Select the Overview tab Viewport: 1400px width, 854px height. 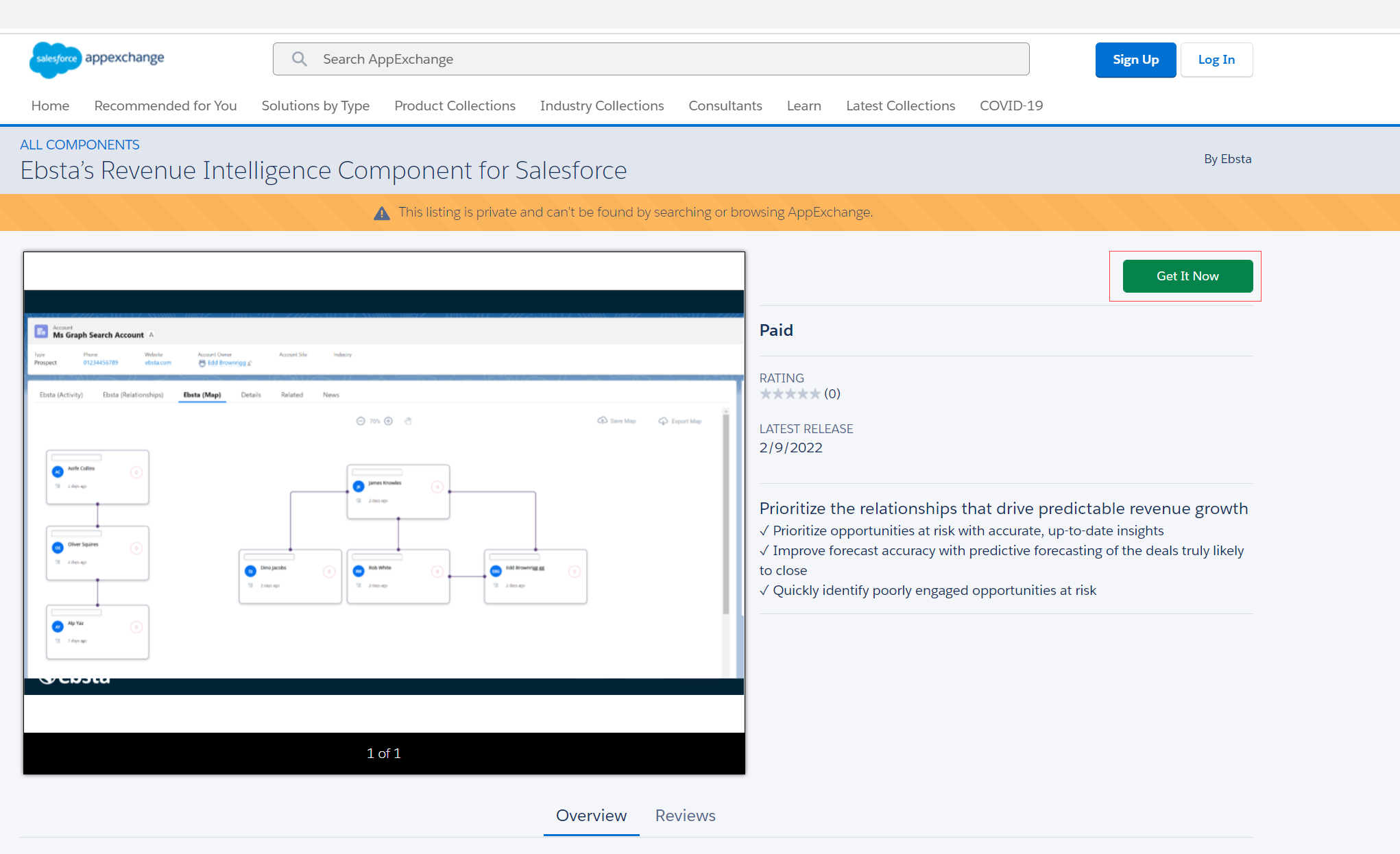[591, 816]
